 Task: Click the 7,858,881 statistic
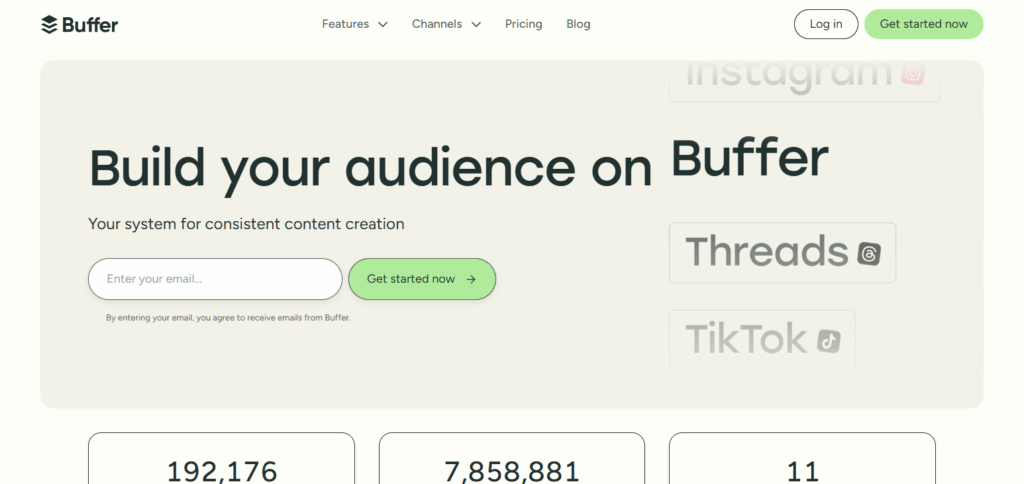click(x=512, y=472)
